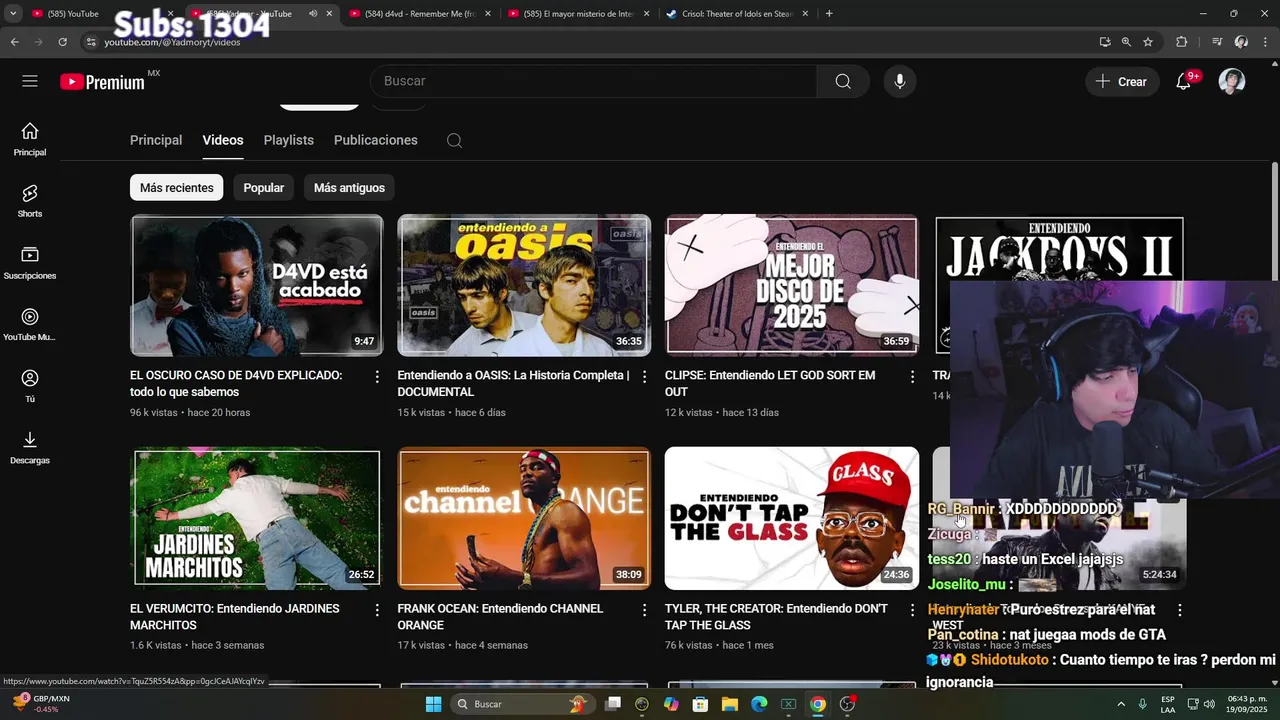The height and width of the screenshot is (720, 1280).
Task: Switch to Videos channel tab
Action: [223, 140]
